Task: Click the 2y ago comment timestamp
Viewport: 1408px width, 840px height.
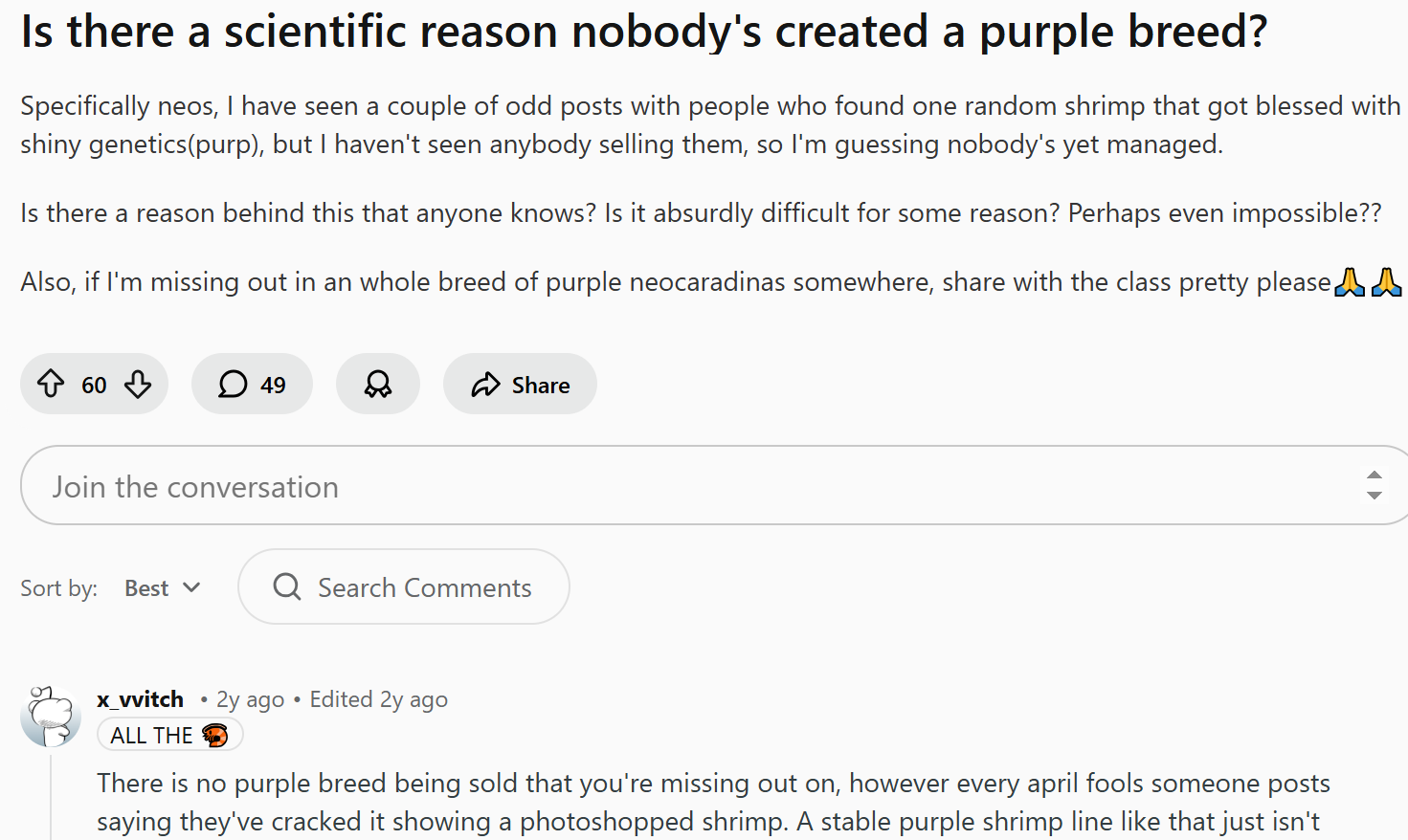Action: 250,700
